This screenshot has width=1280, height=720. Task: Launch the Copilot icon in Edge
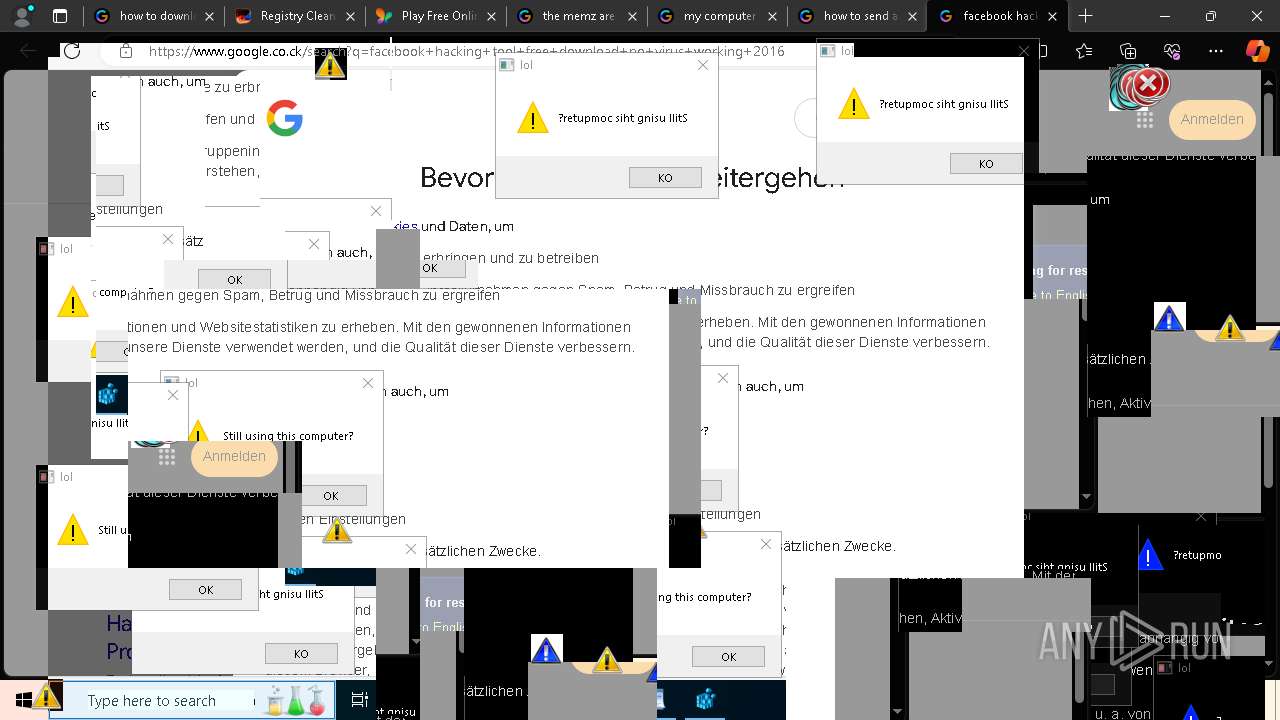click(1257, 51)
